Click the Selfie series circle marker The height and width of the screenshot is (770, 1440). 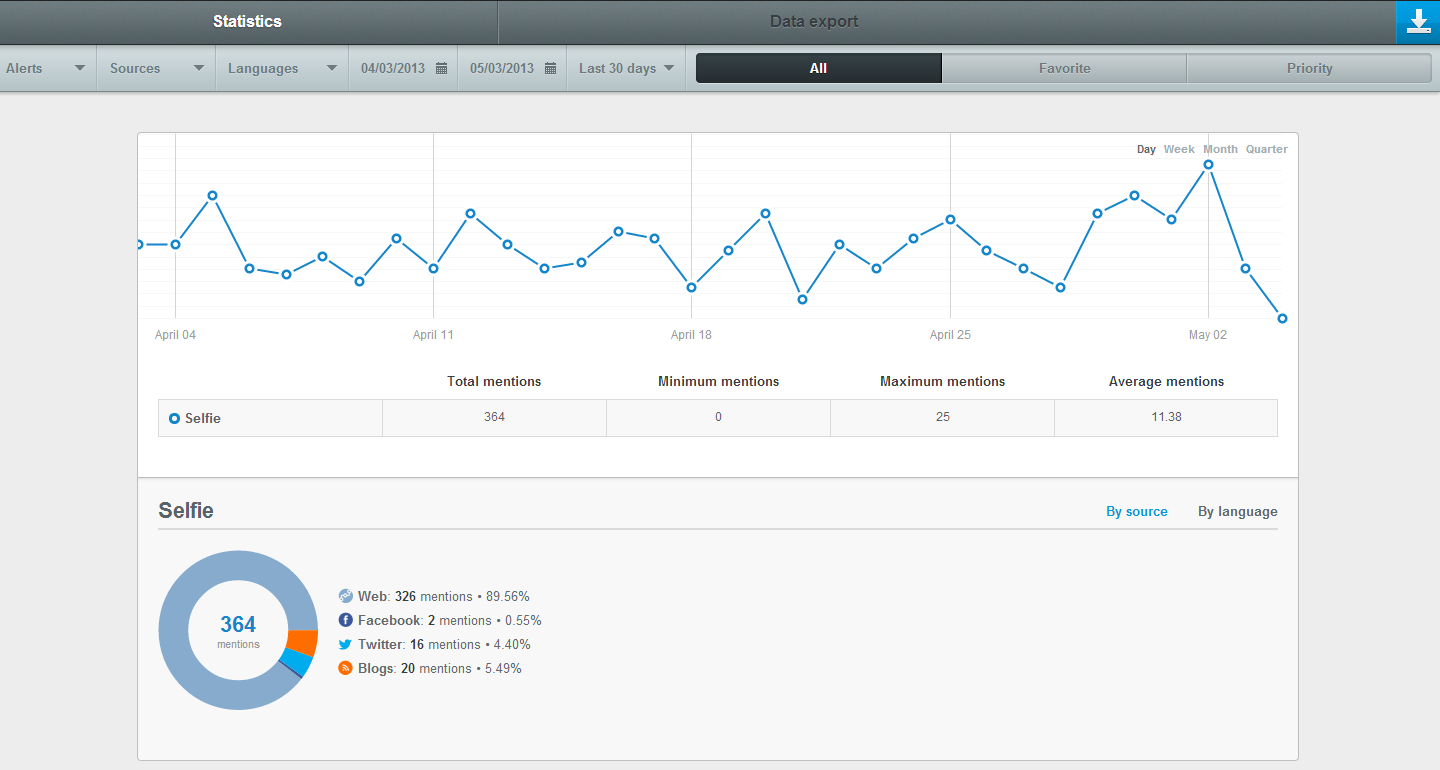174,418
